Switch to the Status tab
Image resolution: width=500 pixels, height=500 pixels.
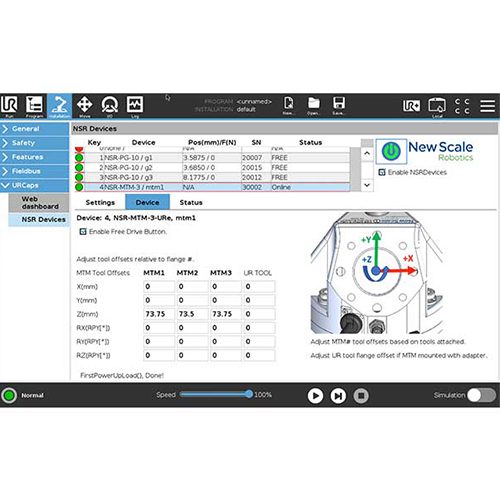coord(191,202)
